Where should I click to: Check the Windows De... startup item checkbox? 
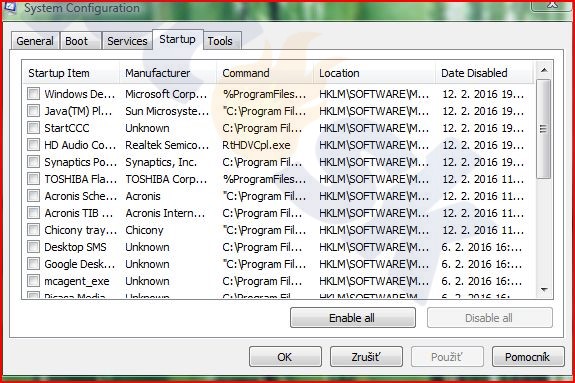[x=33, y=94]
